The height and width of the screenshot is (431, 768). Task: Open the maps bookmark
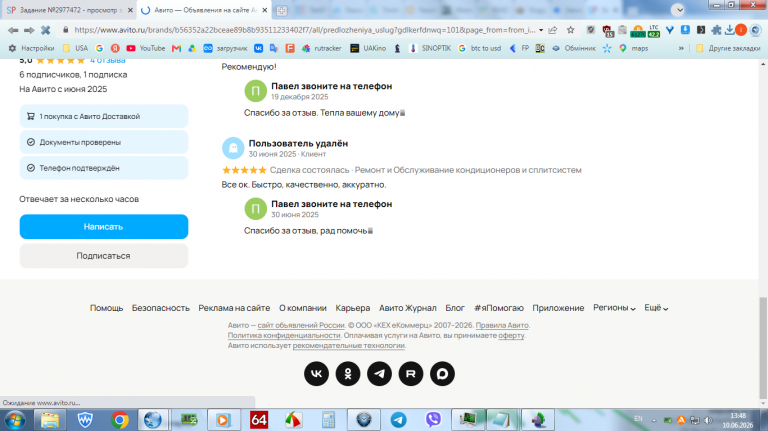point(633,48)
